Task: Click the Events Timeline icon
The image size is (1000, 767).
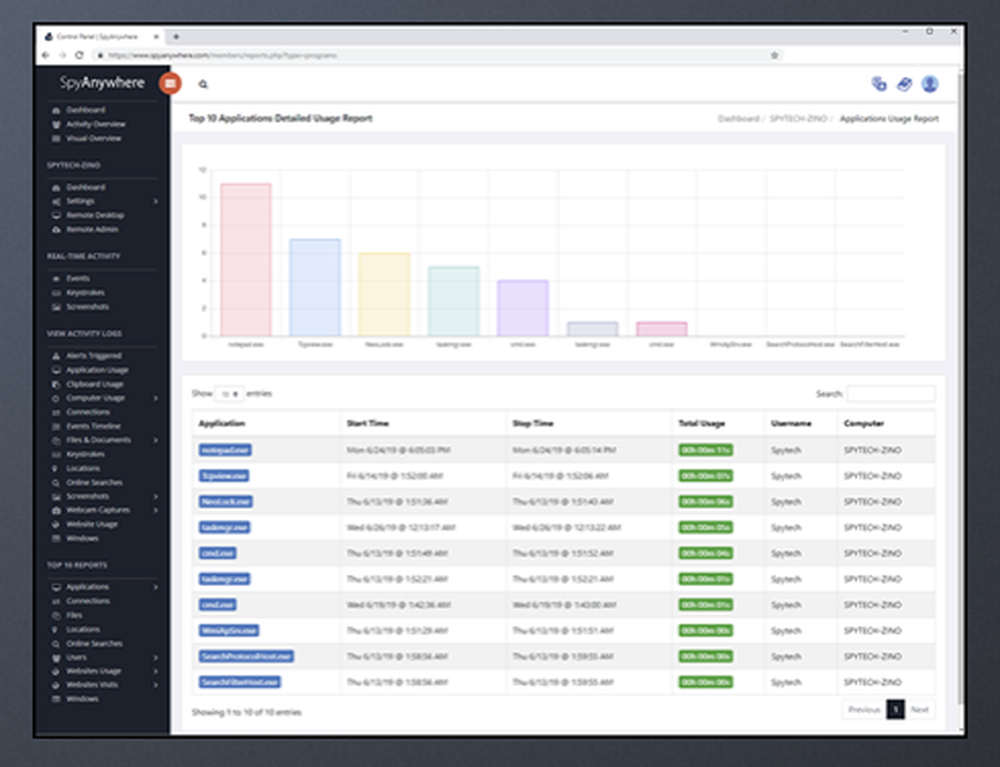Action: pyautogui.click(x=56, y=426)
